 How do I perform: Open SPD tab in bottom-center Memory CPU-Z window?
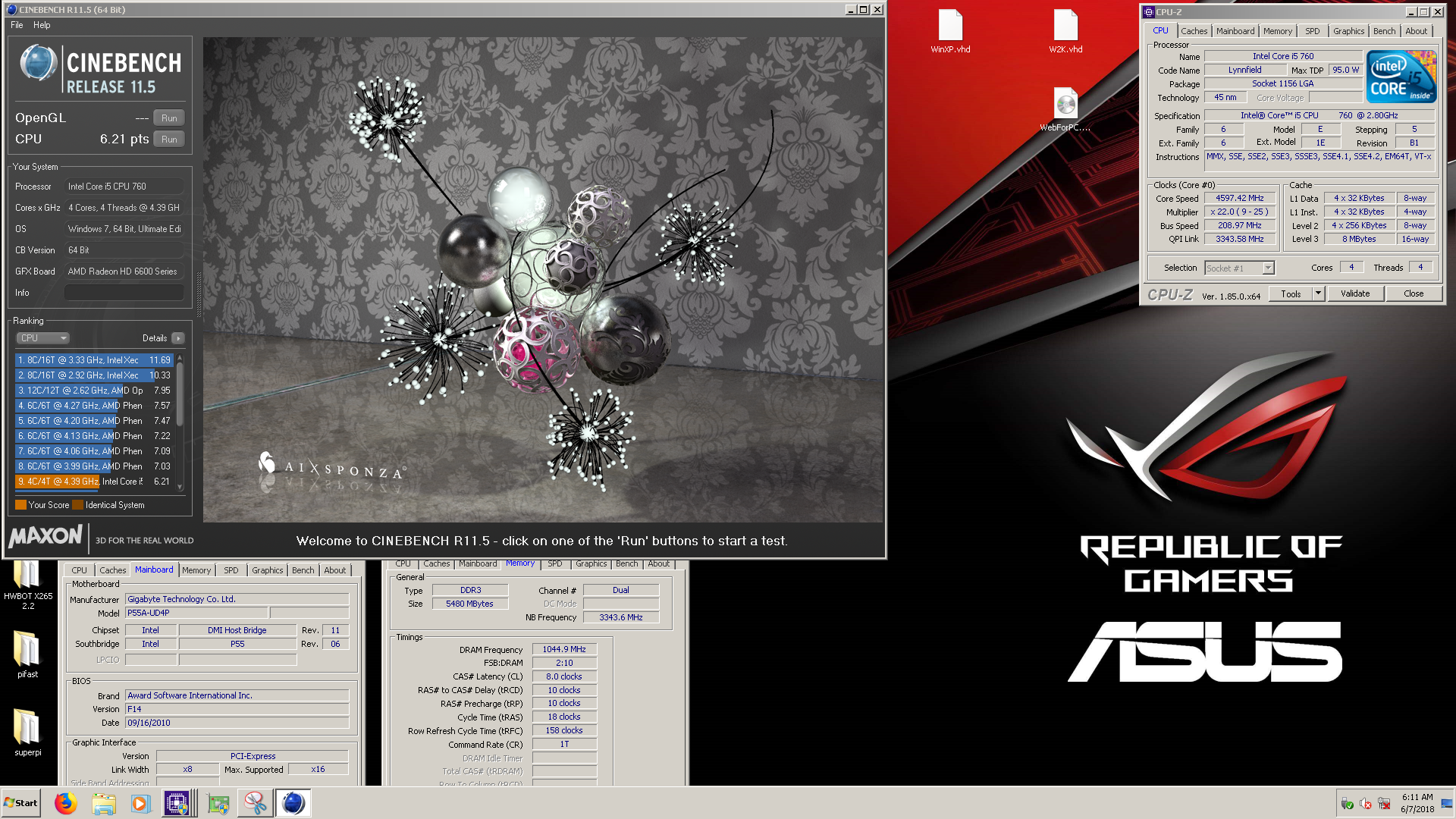[x=555, y=564]
